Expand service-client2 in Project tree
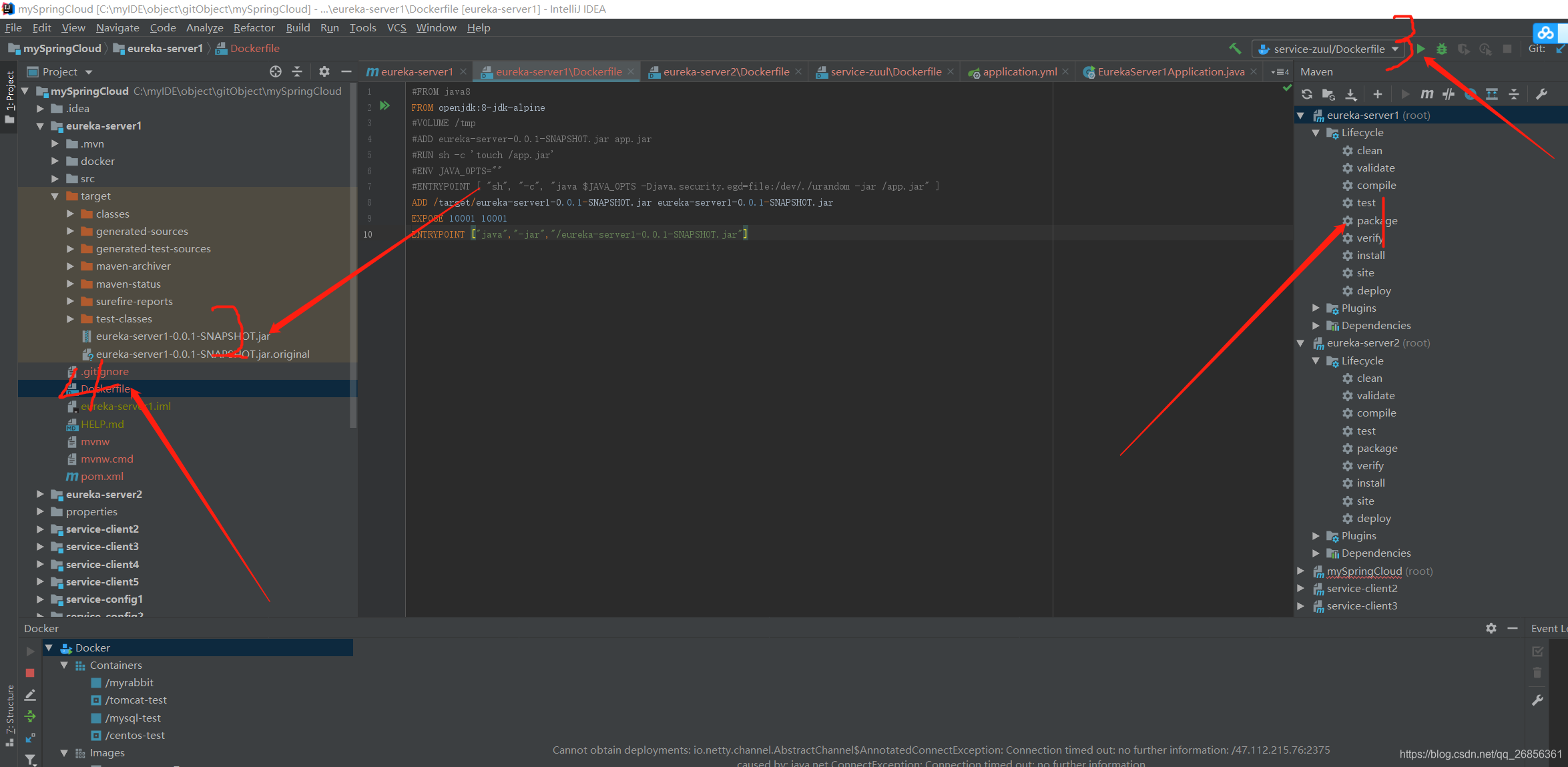1568x767 pixels. coord(40,529)
